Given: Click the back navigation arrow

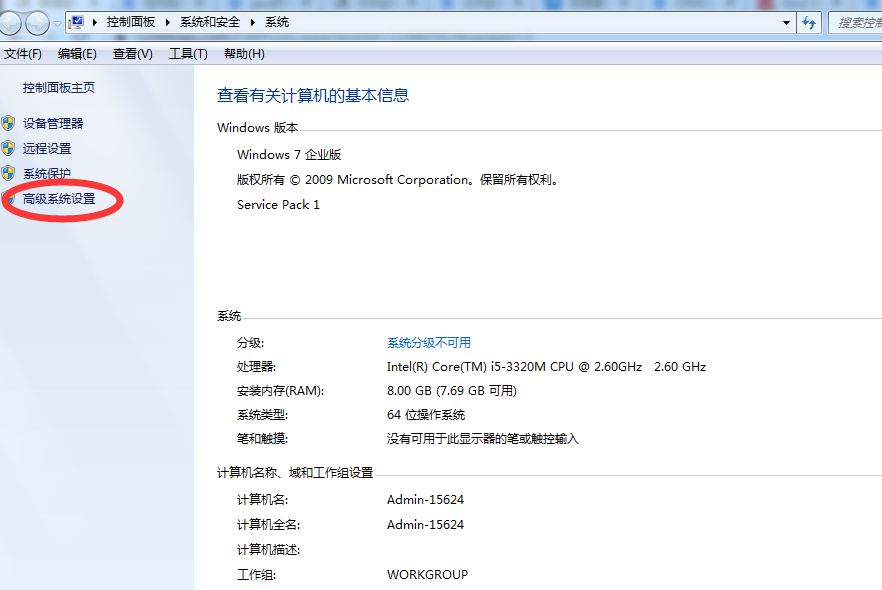Looking at the screenshot, I should pyautogui.click(x=10, y=22).
